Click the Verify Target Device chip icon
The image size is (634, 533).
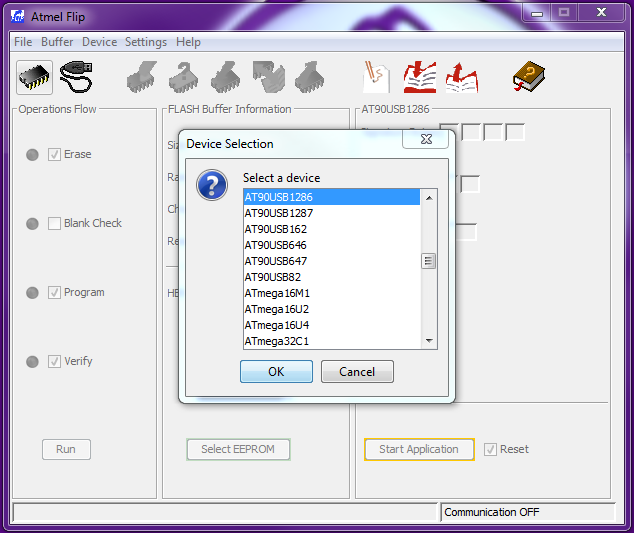[268, 77]
